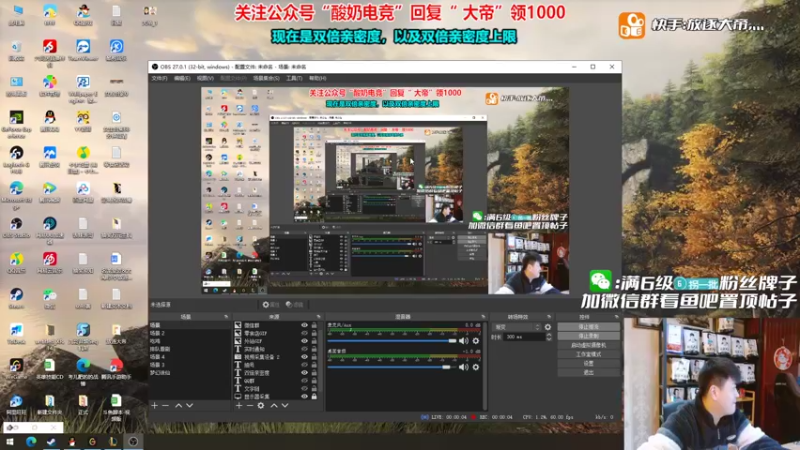Click the Windows Start button
The image size is (800, 450).
tap(10, 442)
